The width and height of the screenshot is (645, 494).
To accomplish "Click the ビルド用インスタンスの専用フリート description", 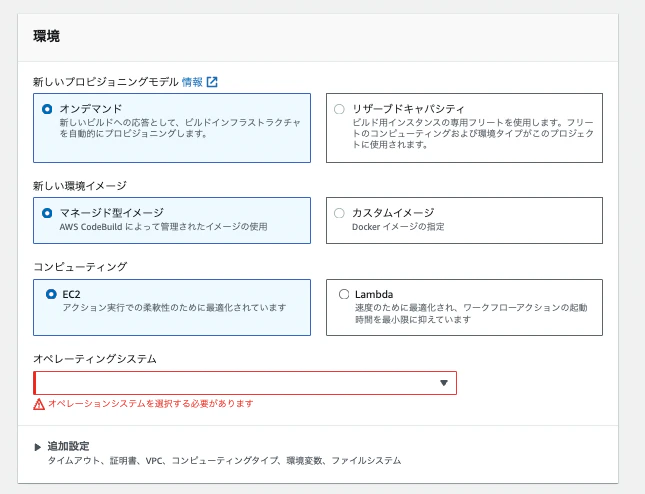I will [473, 133].
